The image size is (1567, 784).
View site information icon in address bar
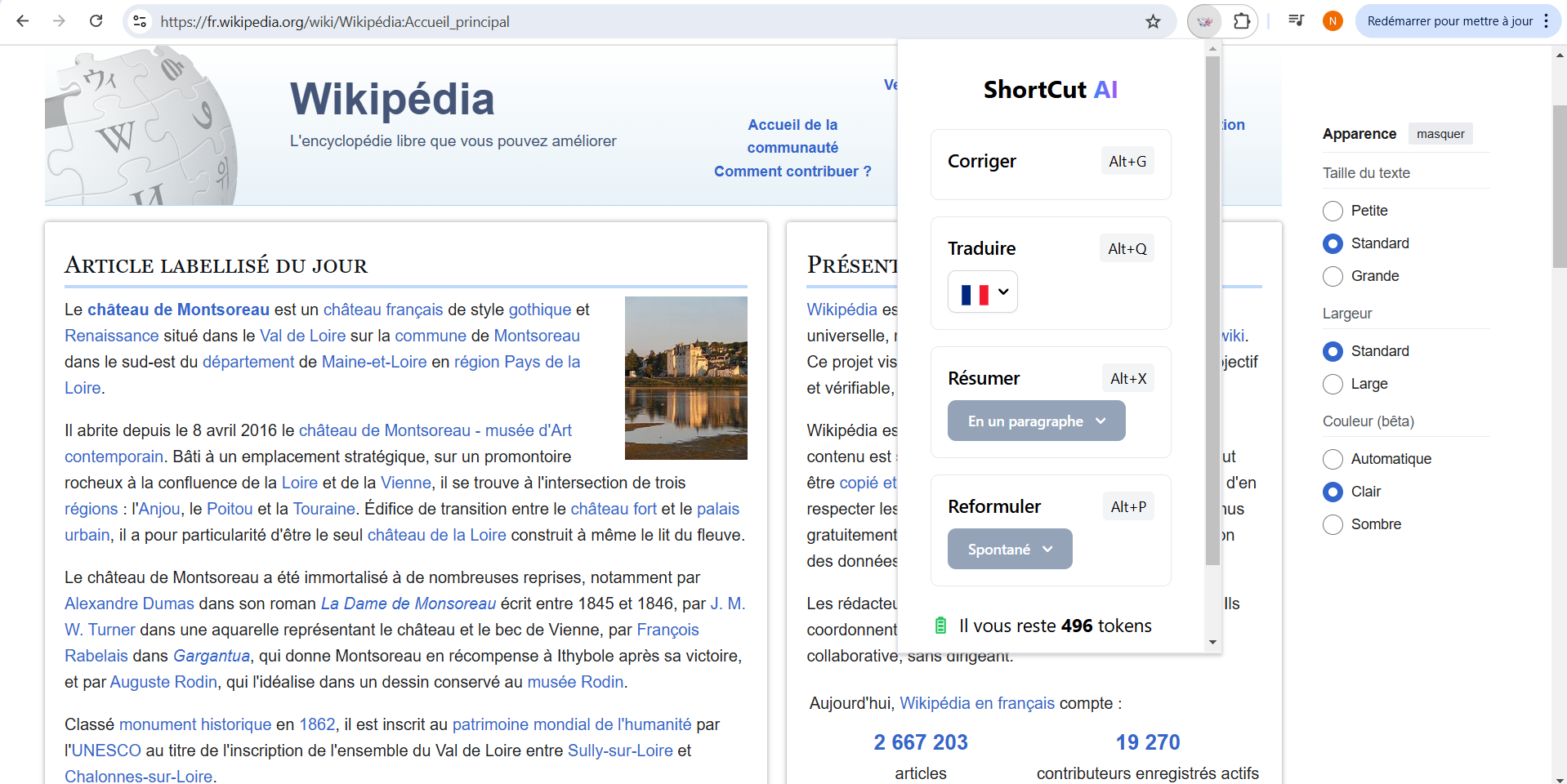point(140,21)
